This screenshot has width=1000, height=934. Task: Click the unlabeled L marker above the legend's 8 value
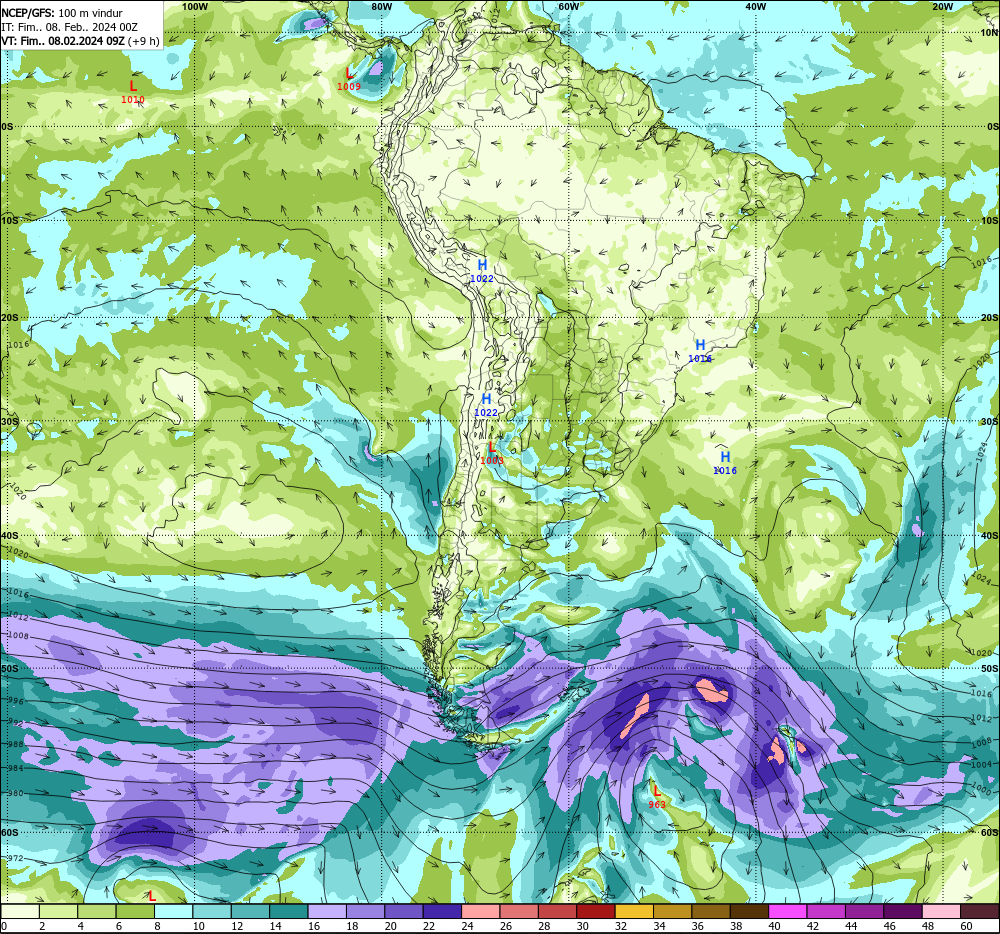tap(152, 896)
